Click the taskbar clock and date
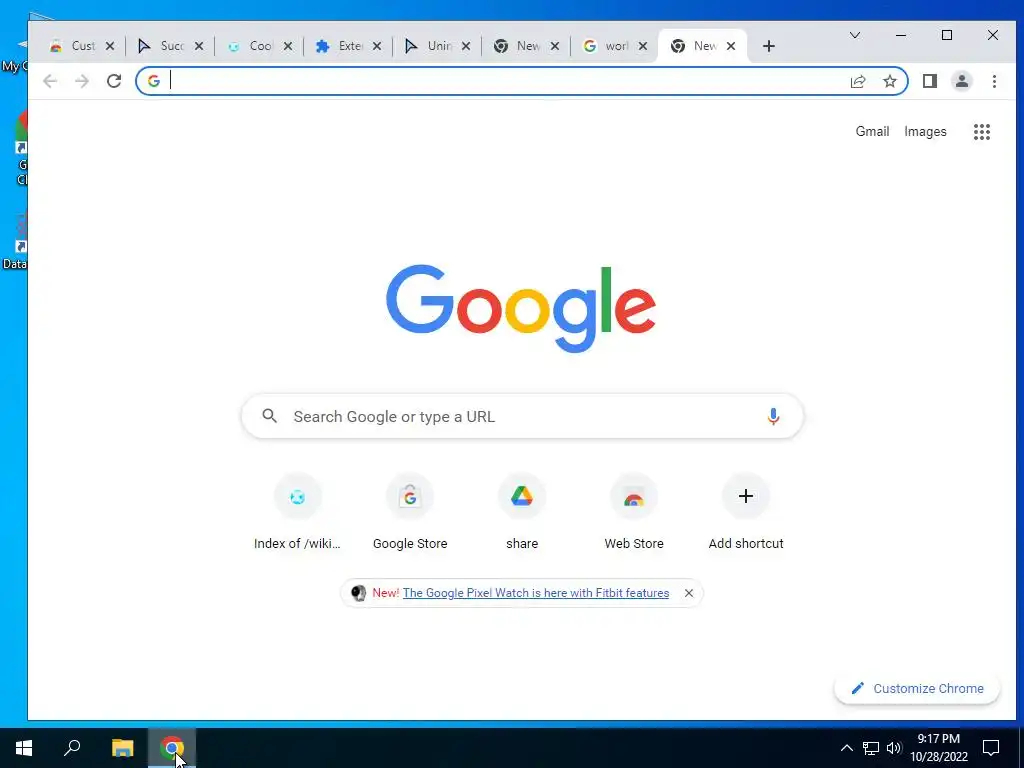Viewport: 1024px width, 768px height. pos(938,748)
